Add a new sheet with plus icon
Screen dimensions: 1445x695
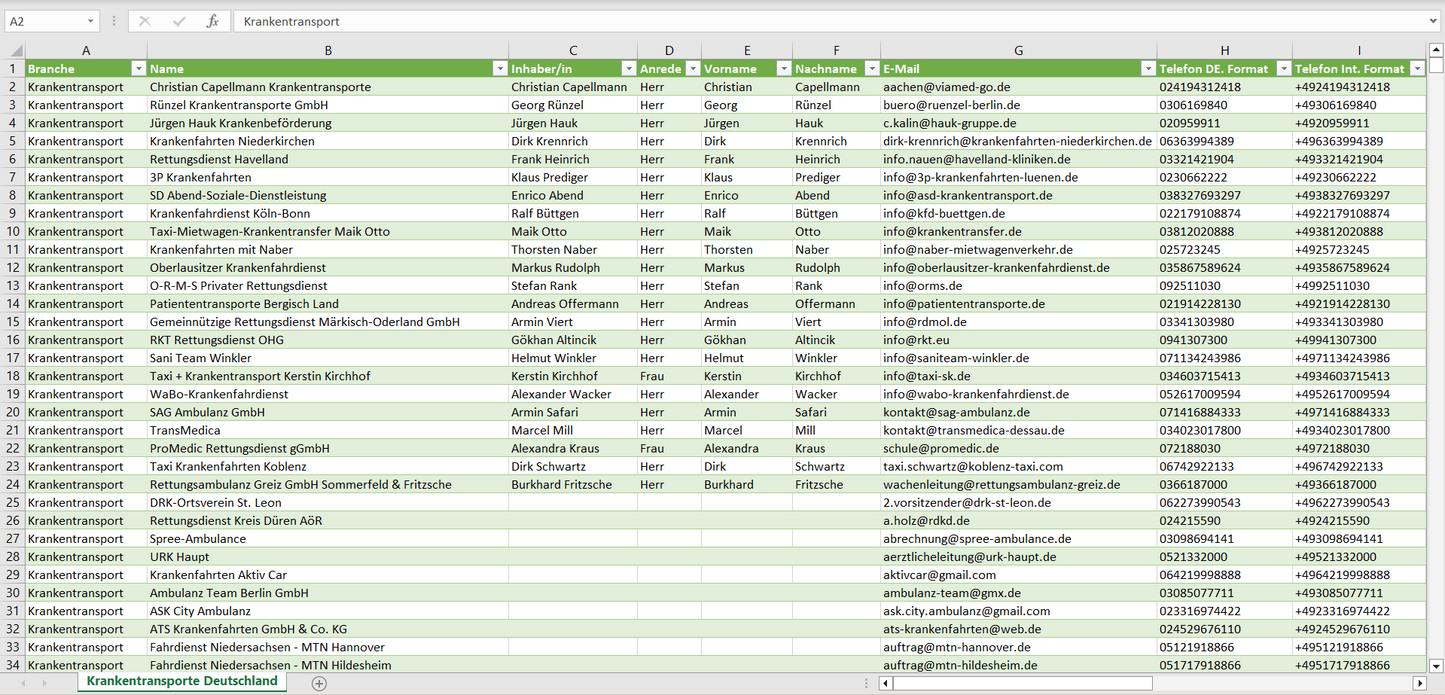click(x=319, y=683)
